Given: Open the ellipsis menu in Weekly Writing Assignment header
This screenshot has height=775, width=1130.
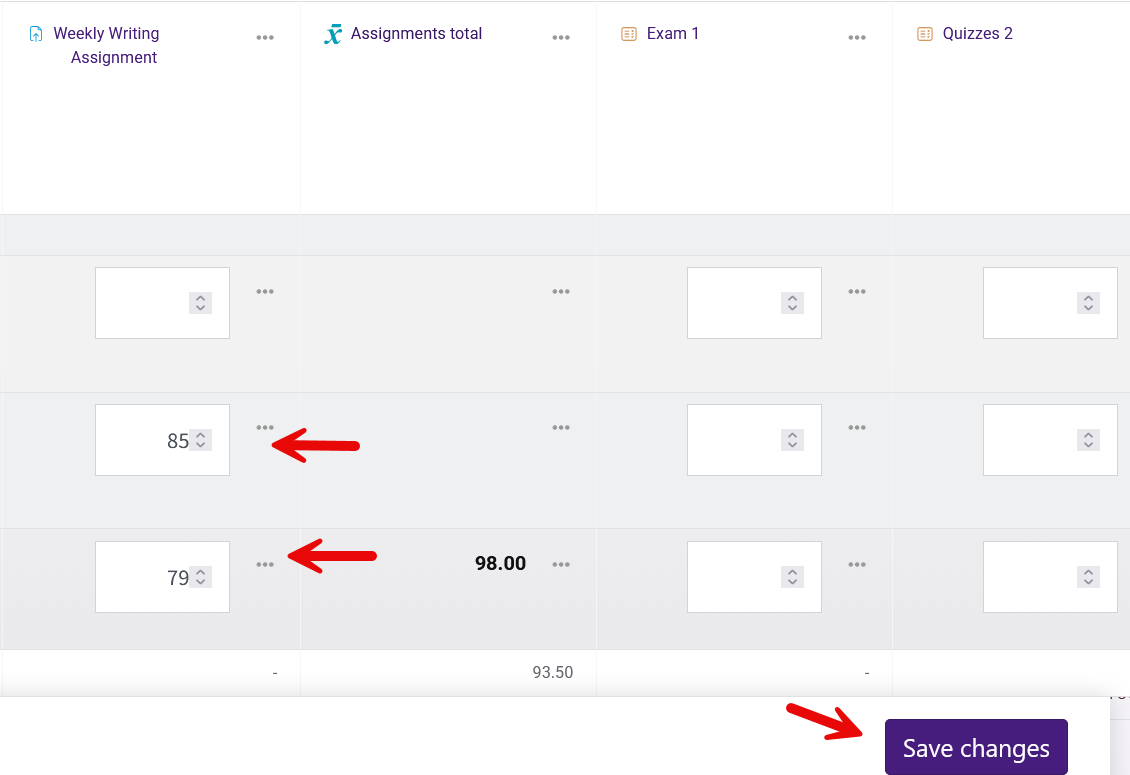Looking at the screenshot, I should (x=265, y=37).
